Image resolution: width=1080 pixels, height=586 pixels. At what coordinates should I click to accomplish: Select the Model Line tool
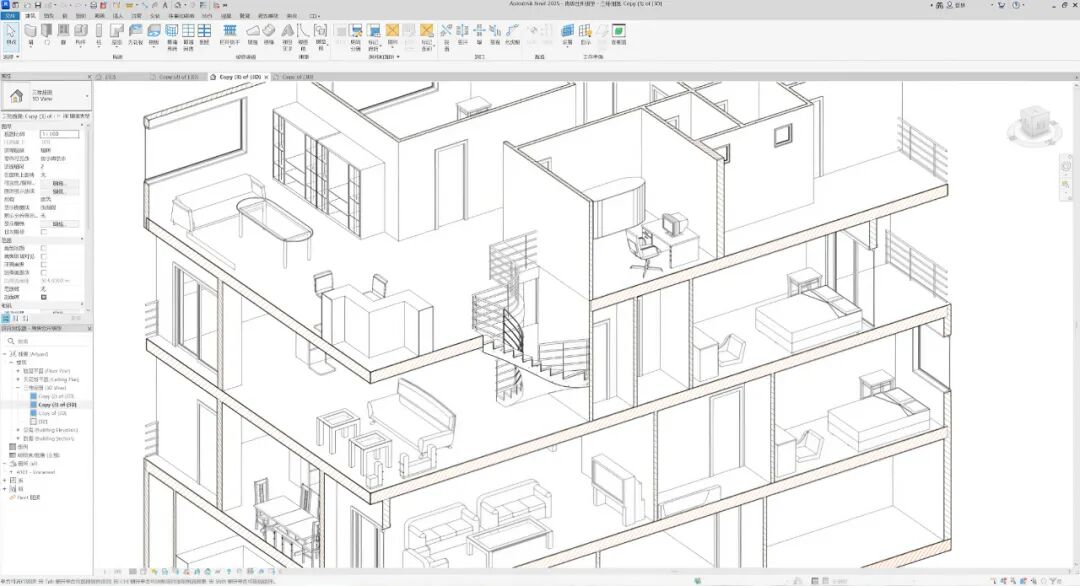(x=303, y=36)
